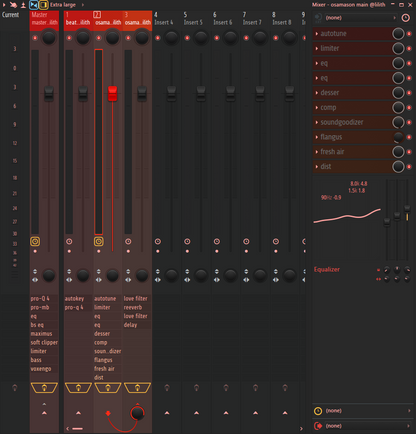Select the Insert 7 track header
This screenshot has width=416, height=434.
(255, 19)
